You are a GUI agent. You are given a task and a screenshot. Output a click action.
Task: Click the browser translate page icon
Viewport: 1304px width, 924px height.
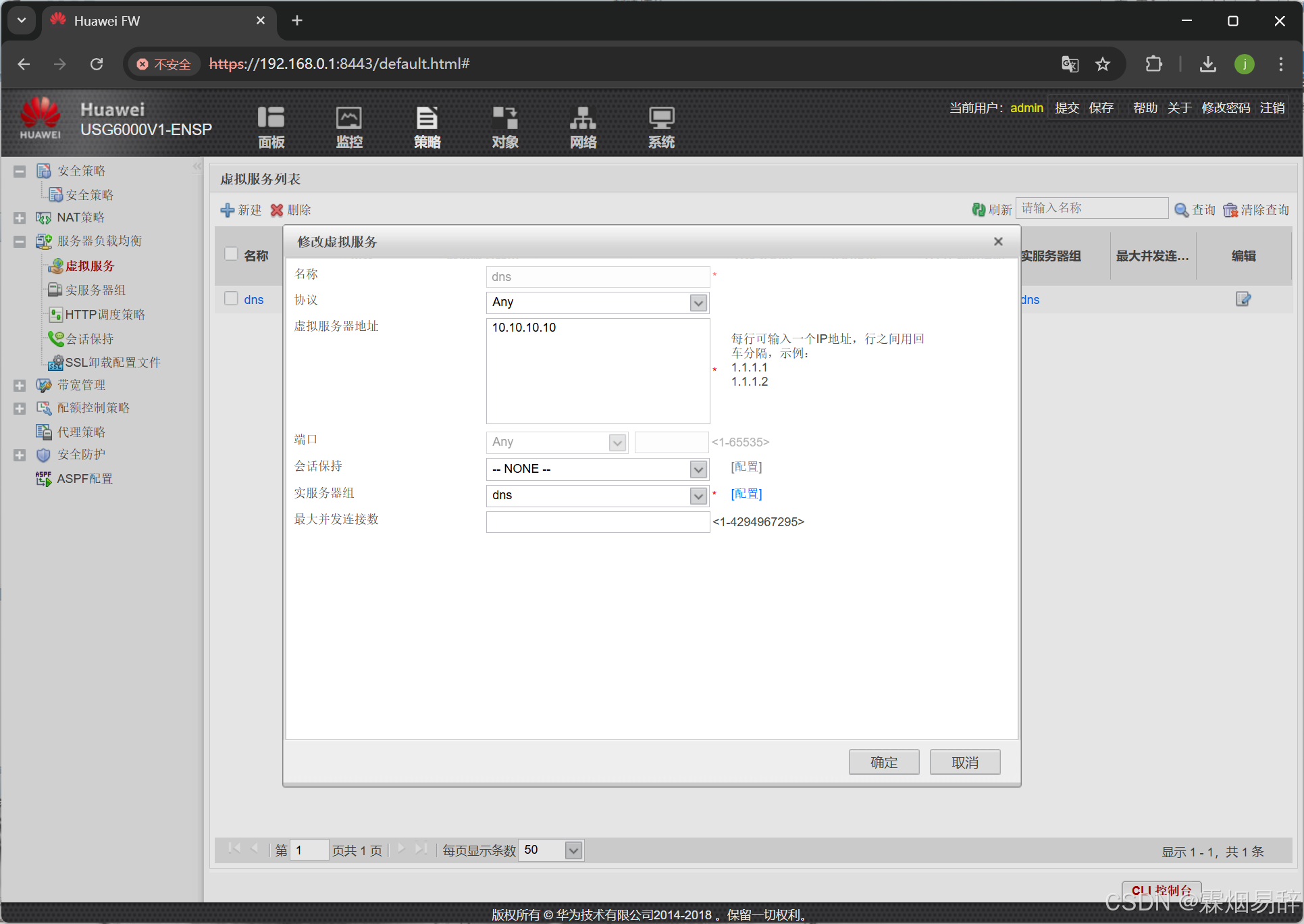[1070, 64]
